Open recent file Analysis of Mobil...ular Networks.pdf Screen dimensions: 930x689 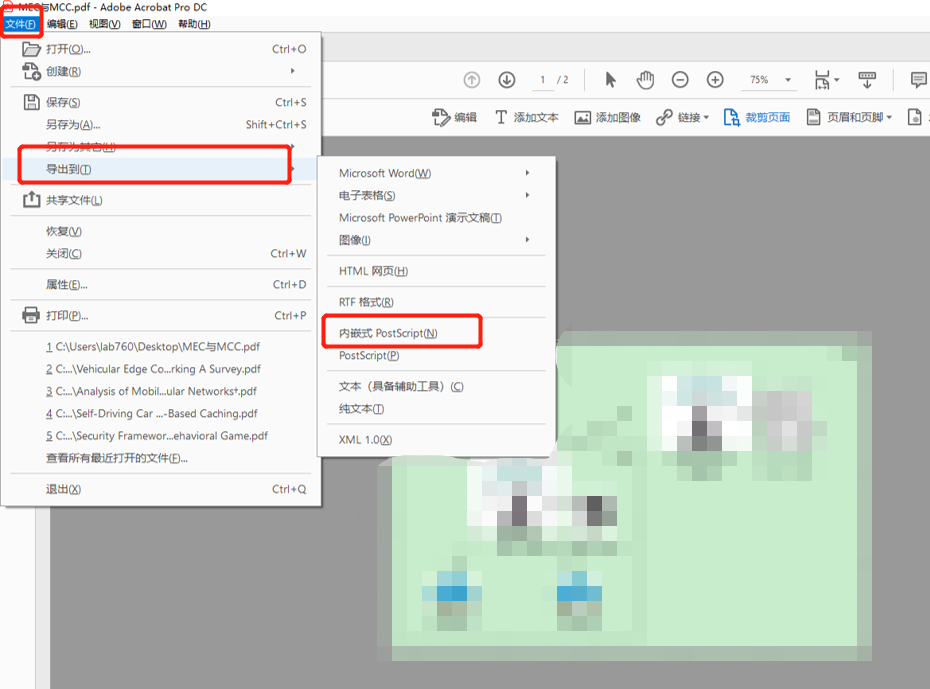pos(161,391)
